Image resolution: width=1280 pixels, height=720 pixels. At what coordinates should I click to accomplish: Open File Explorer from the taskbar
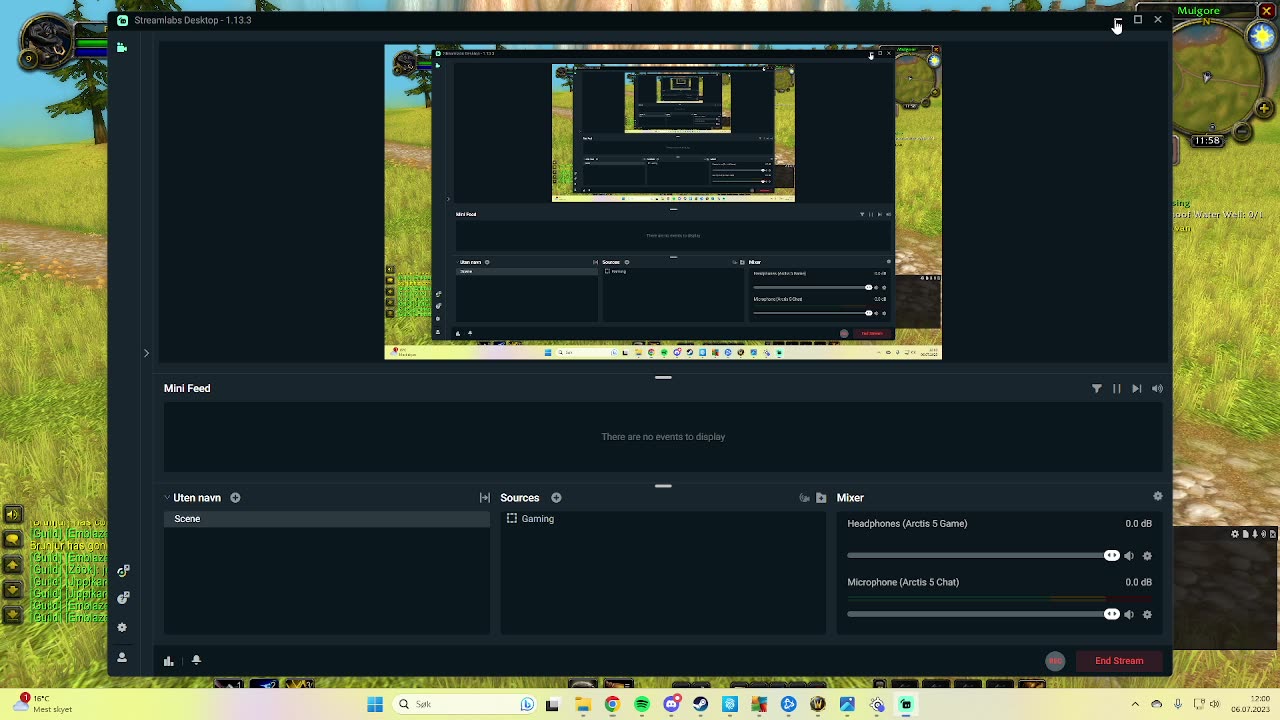point(583,704)
